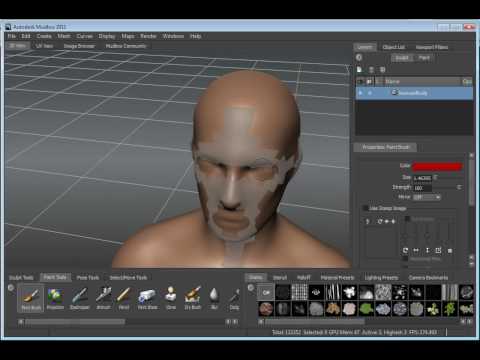Viewport: 480px width, 360px height.
Task: Activate the Paint Erase tool
Action: coord(147,298)
